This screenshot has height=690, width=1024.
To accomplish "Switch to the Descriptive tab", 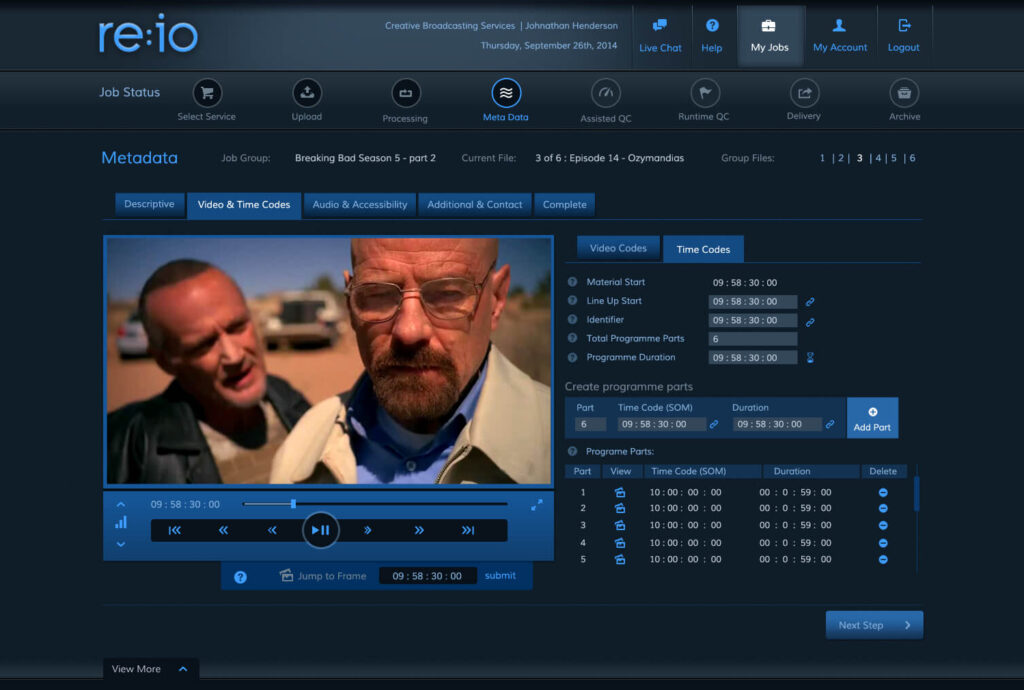I will point(150,204).
